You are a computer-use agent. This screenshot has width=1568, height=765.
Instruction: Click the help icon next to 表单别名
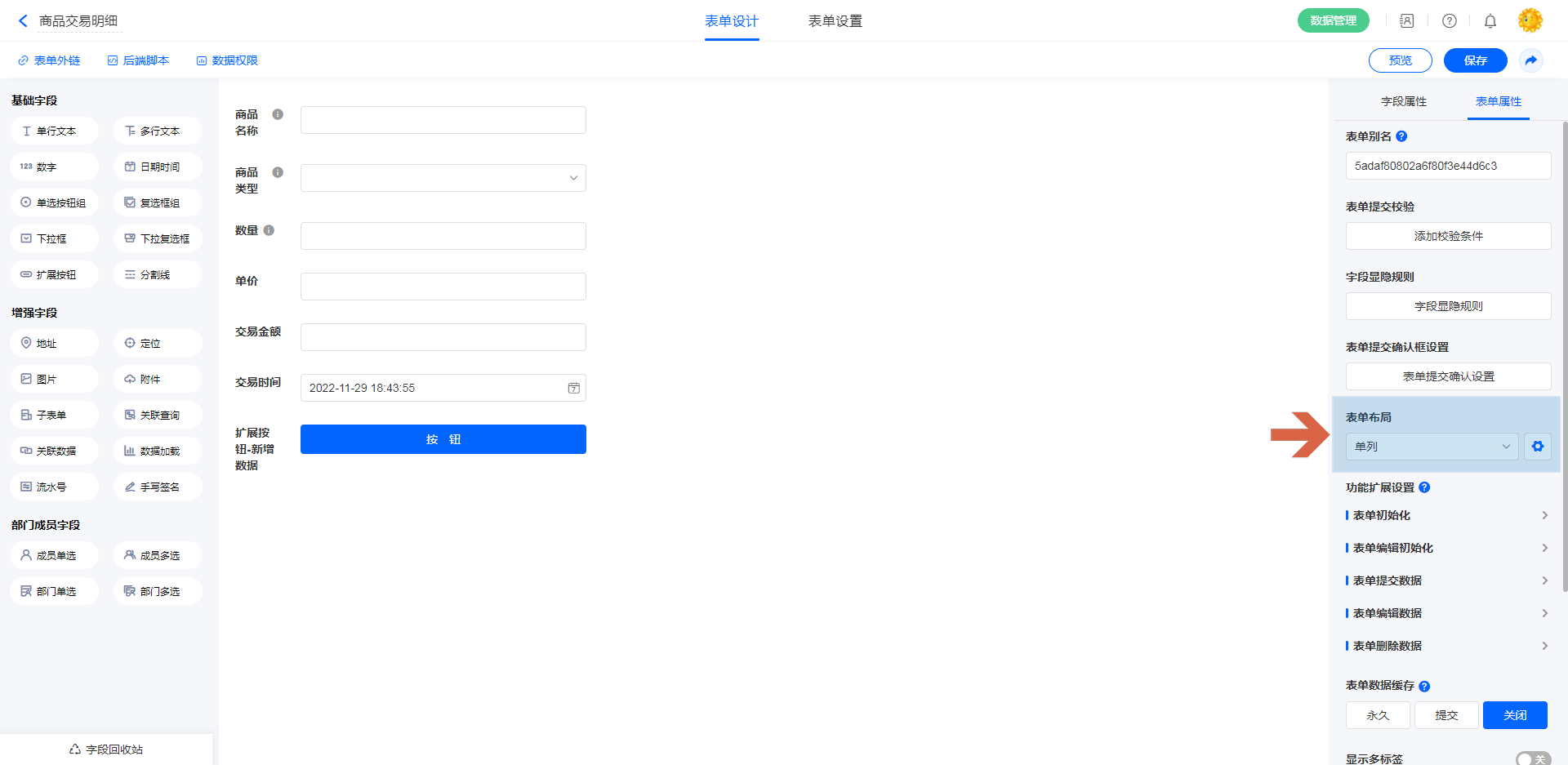[x=1401, y=136]
